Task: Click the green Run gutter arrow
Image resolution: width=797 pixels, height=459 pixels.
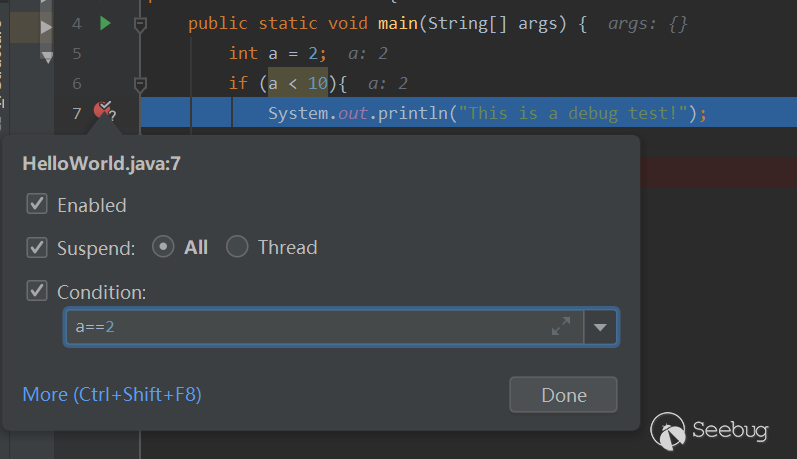Action: [106, 23]
